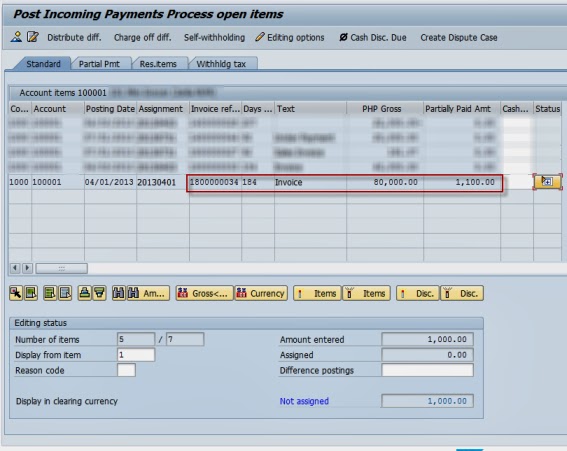Switch to the Partial Pmt tab
This screenshot has width=567, height=451.
click(99, 64)
